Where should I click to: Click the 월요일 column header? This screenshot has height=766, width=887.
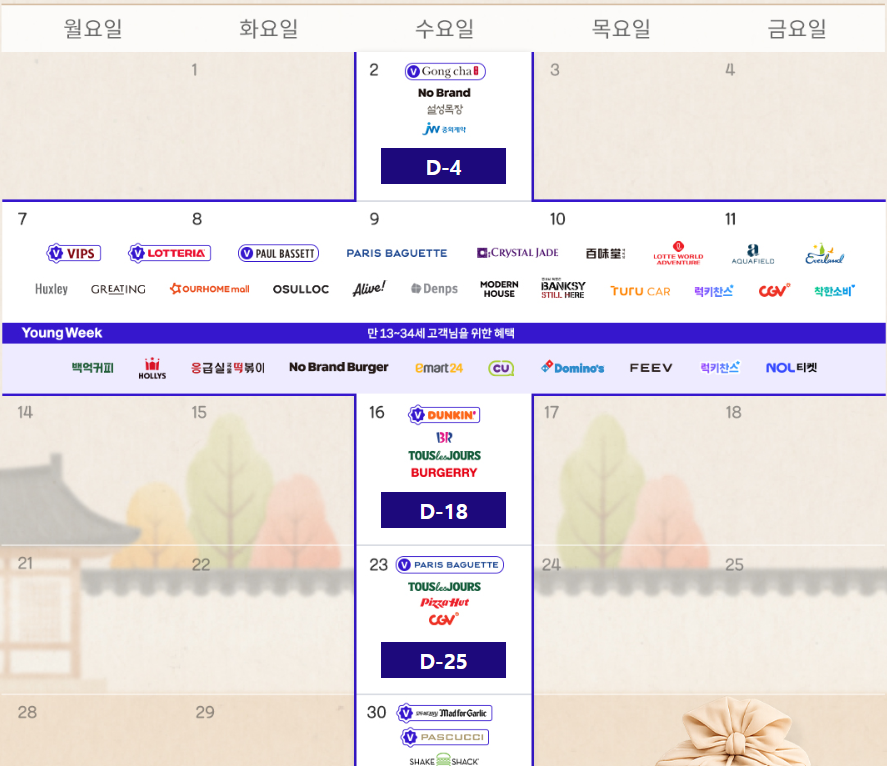click(93, 28)
